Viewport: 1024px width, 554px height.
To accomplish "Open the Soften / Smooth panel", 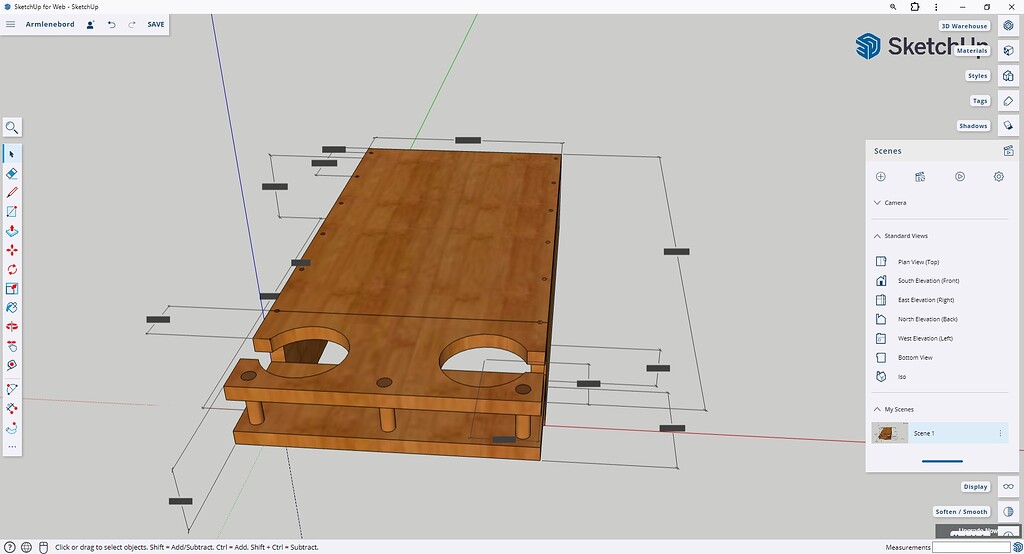I will click(1008, 512).
